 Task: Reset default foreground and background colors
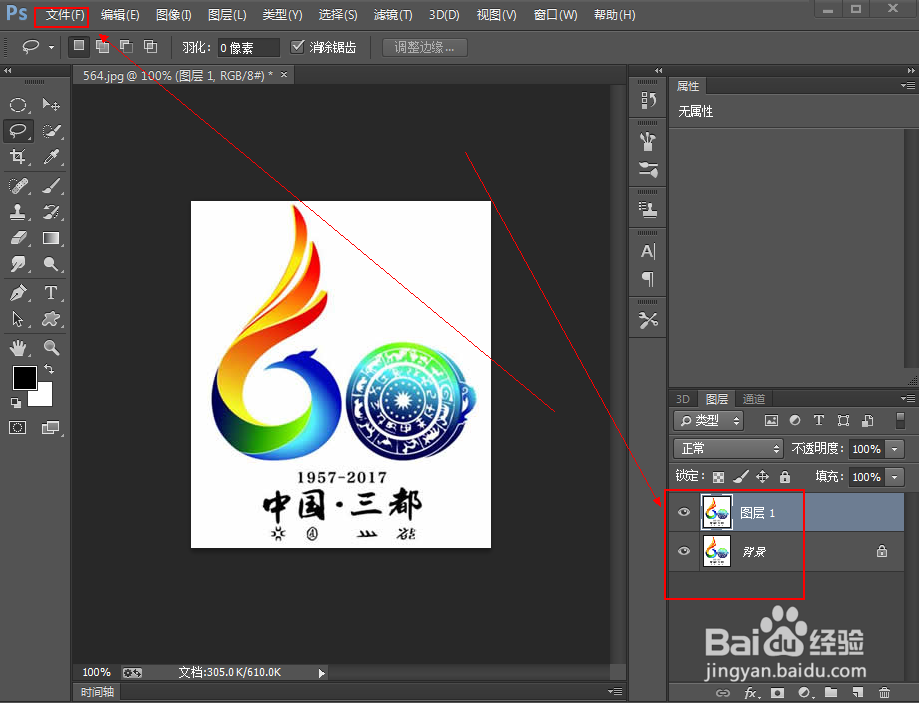point(16,403)
